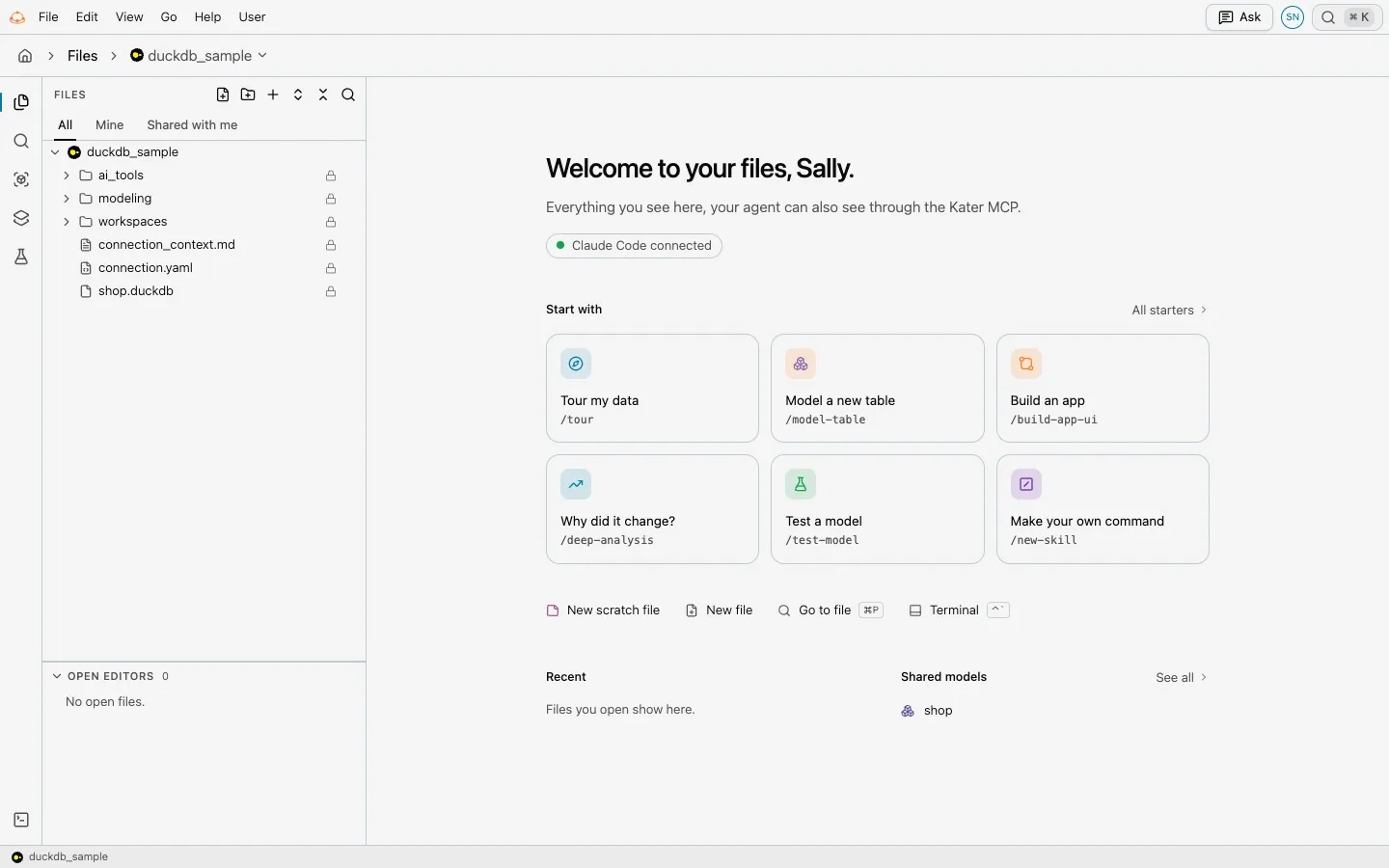
Task: Expand the ai_tools folder
Action: tap(67, 176)
